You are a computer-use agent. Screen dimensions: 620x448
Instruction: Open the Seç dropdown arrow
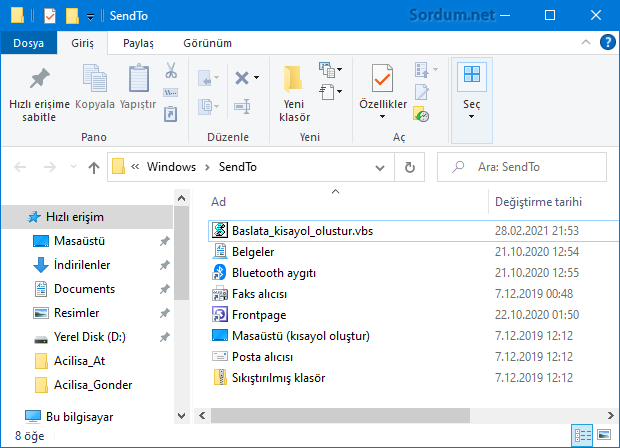point(471,117)
